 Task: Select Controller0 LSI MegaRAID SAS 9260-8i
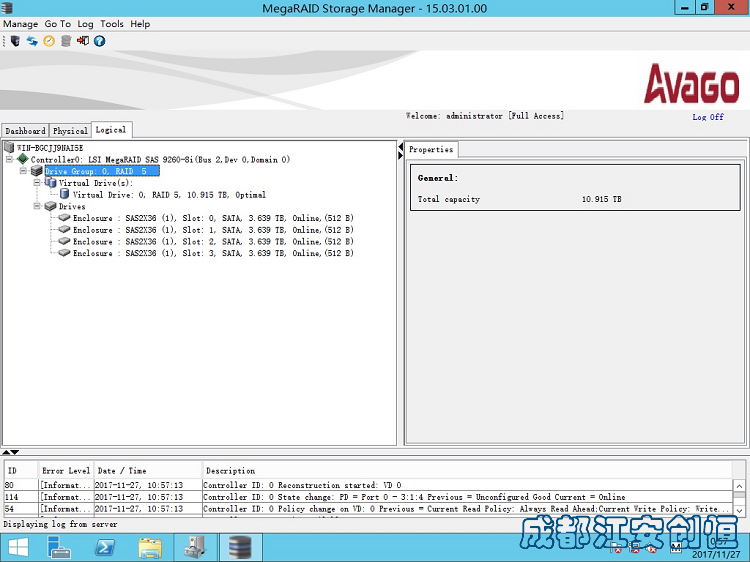click(x=160, y=159)
